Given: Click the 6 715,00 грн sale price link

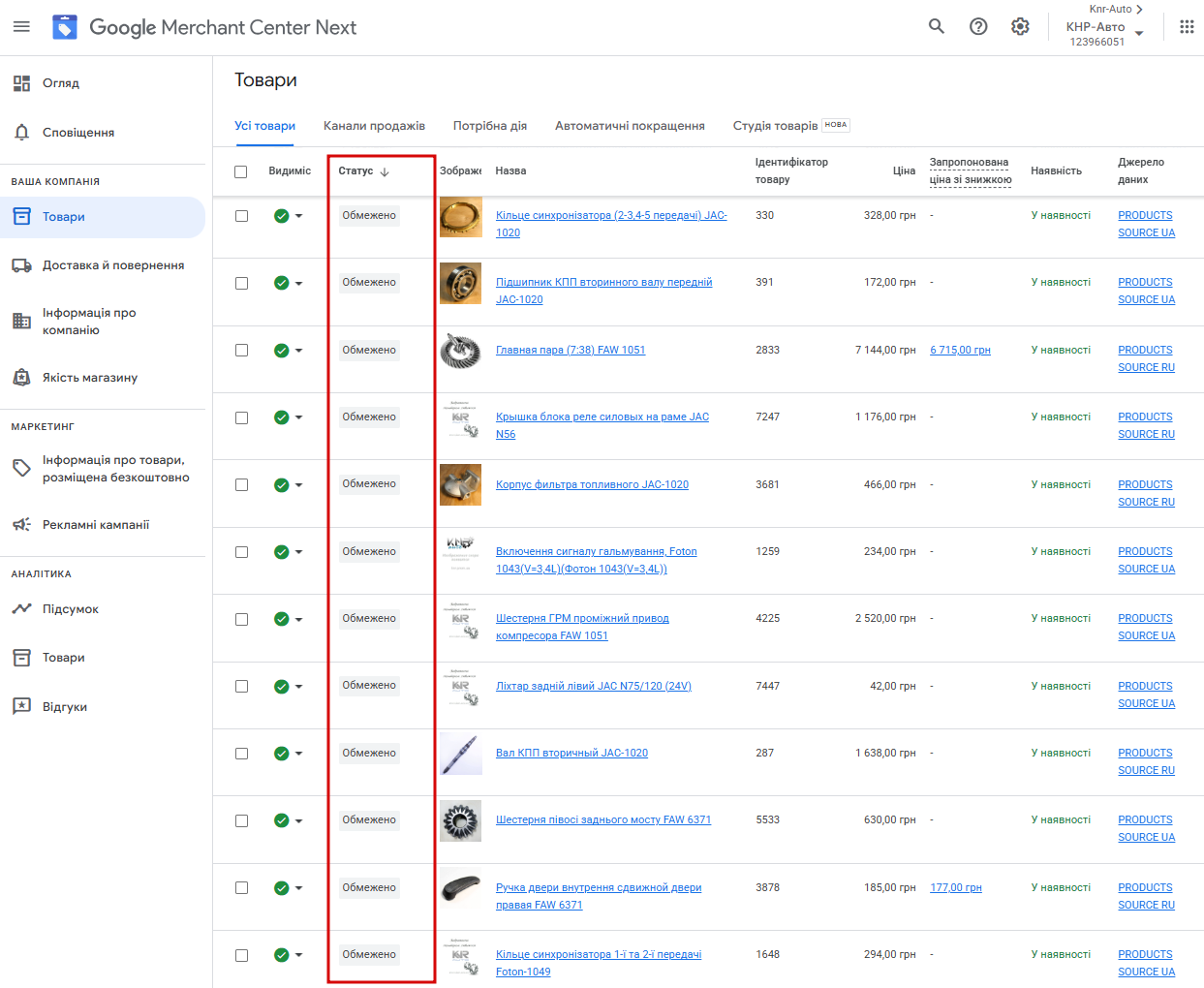Looking at the screenshot, I should click(x=960, y=350).
